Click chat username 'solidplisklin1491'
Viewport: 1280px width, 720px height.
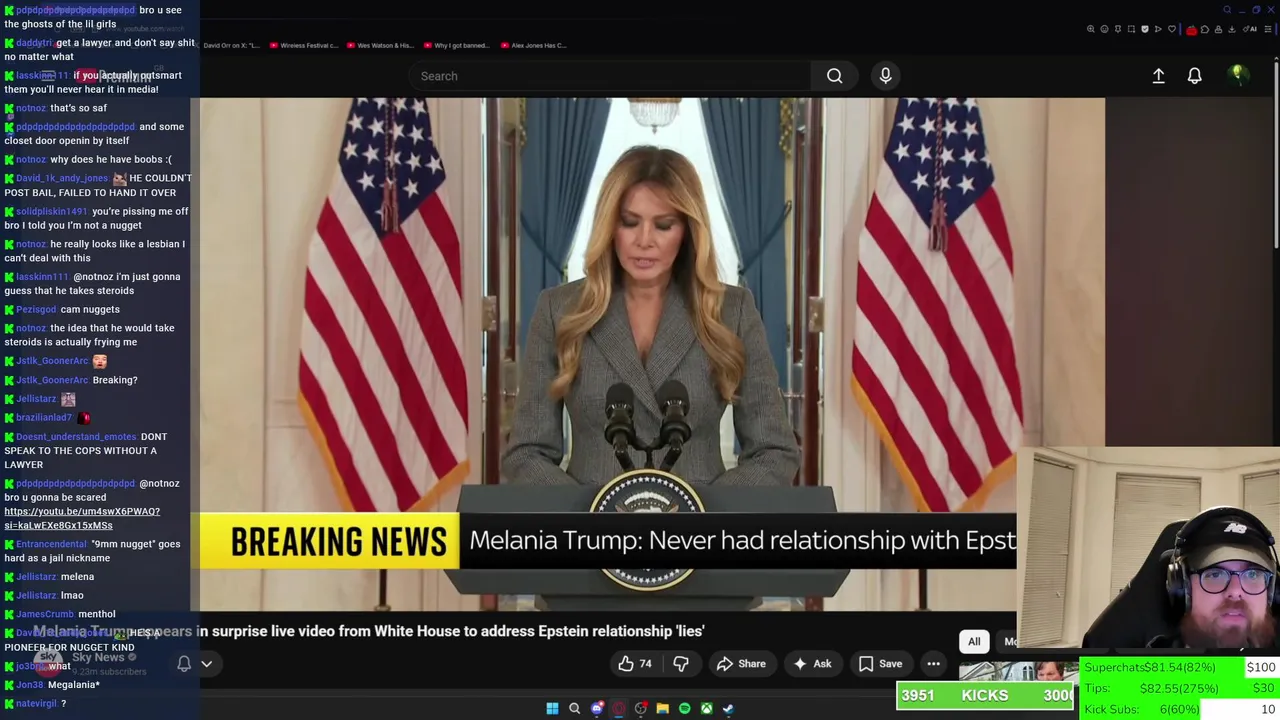click(52, 211)
